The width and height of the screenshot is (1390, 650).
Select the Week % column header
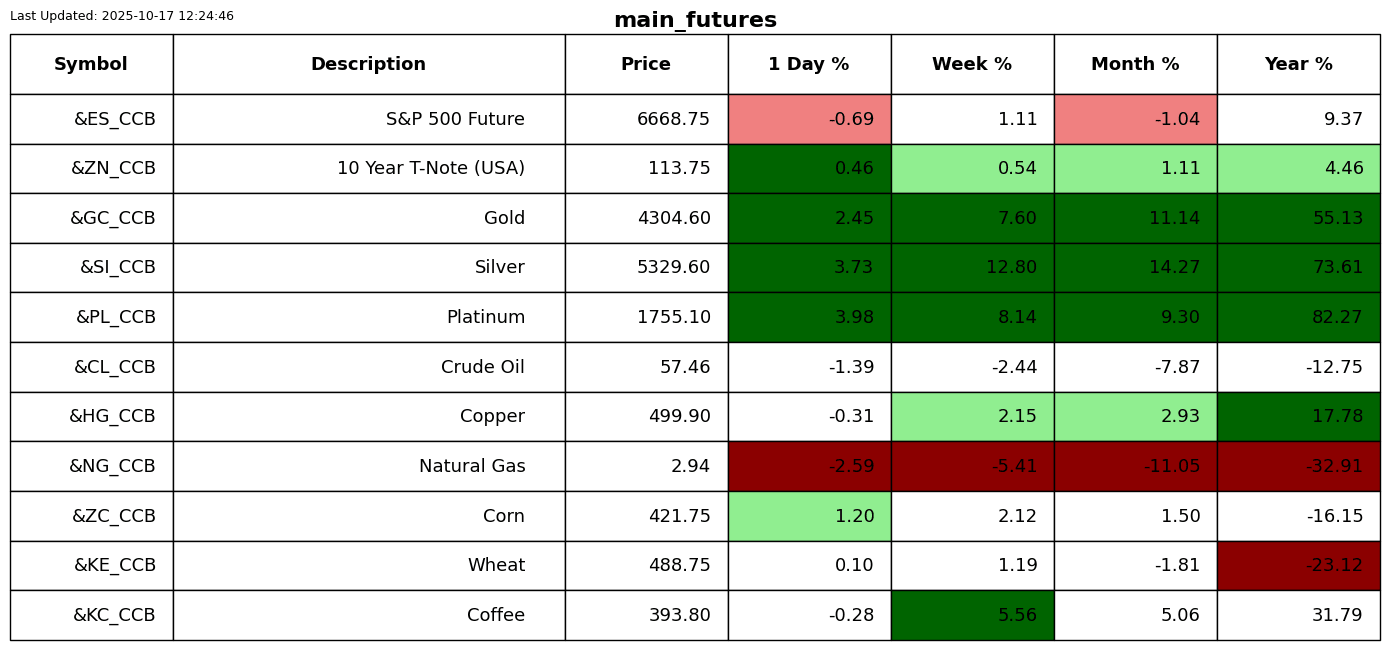972,64
